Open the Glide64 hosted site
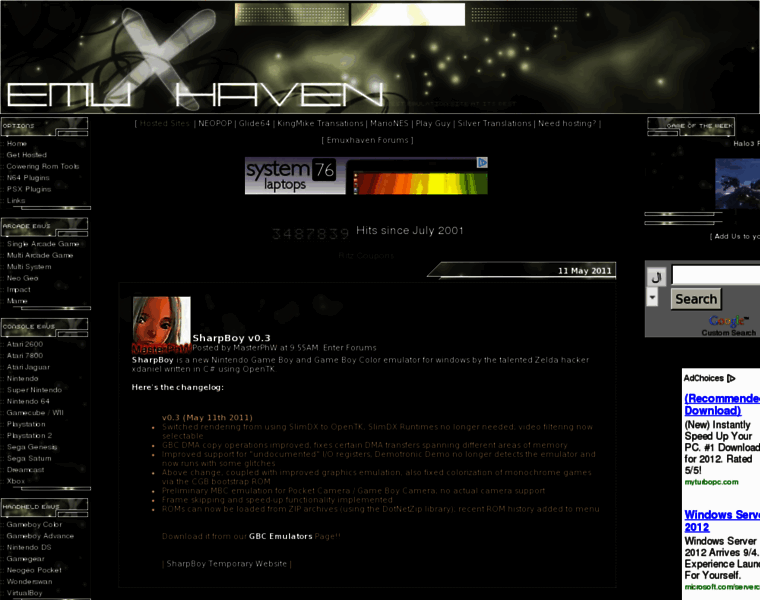The width and height of the screenshot is (760, 600). (254, 124)
